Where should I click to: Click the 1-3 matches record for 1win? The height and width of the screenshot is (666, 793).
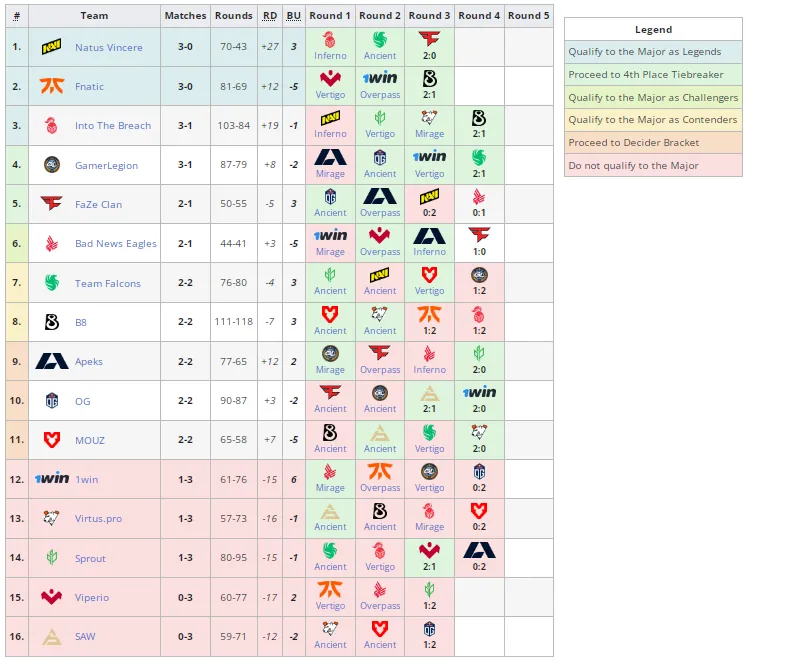click(x=185, y=479)
